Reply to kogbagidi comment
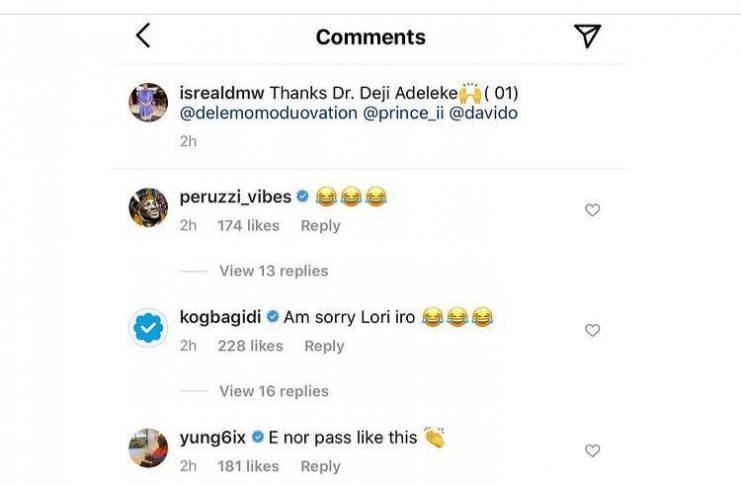The height and width of the screenshot is (486, 741). 324,346
